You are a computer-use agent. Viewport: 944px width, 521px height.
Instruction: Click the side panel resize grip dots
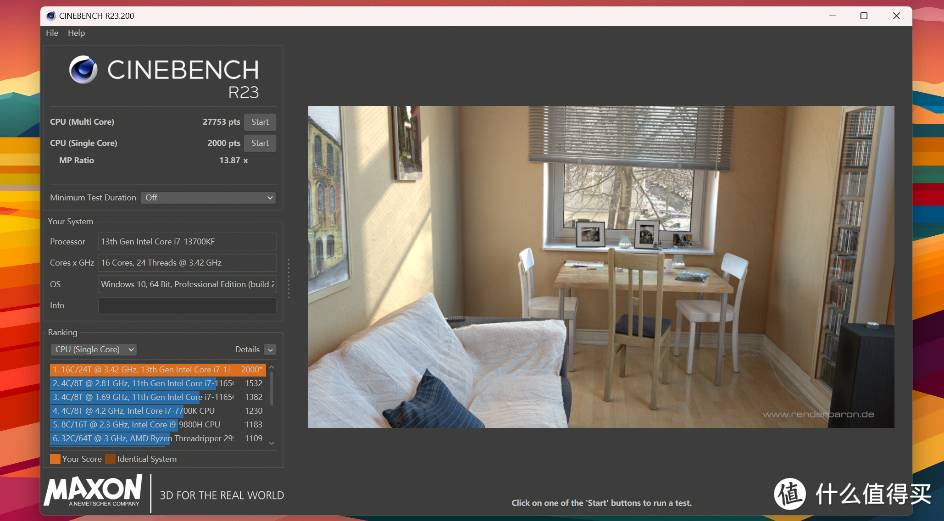coord(288,278)
